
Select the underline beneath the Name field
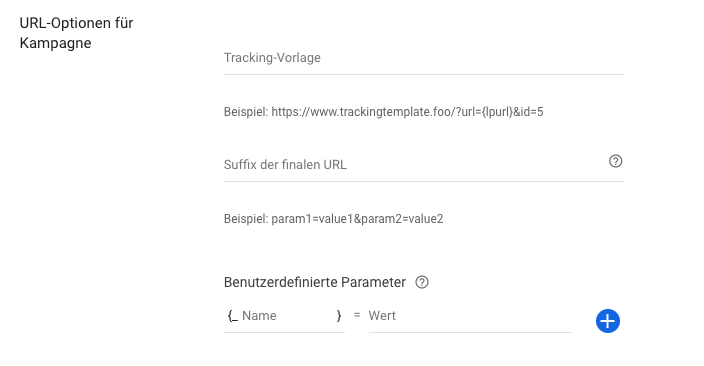pyautogui.click(x=284, y=332)
